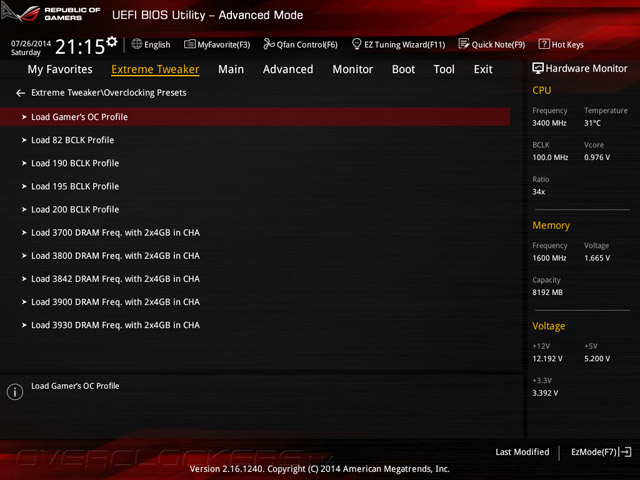
Task: Click the Qfan Control fan icon
Action: pyautogui.click(x=269, y=44)
